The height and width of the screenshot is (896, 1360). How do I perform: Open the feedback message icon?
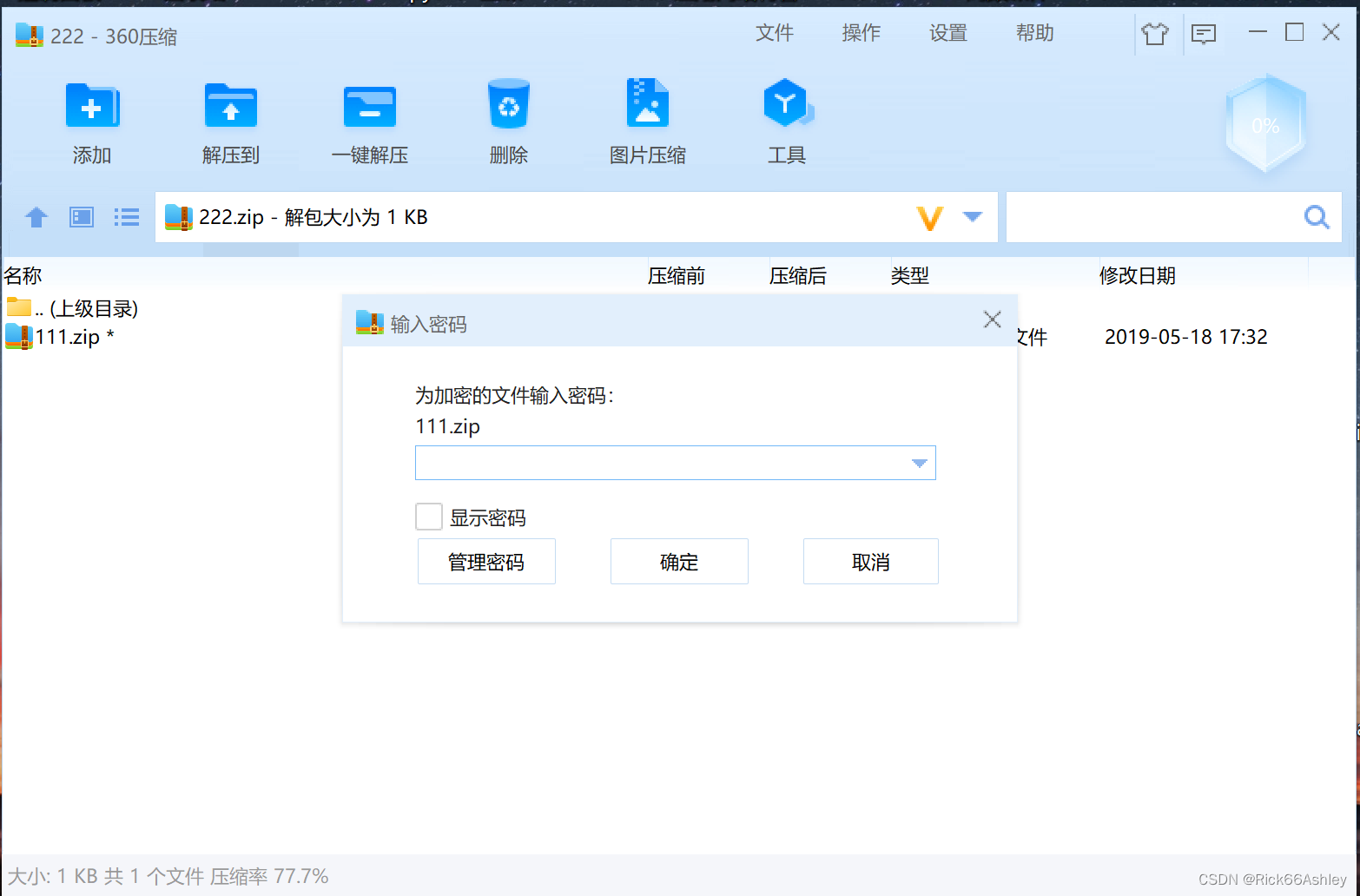(1204, 34)
